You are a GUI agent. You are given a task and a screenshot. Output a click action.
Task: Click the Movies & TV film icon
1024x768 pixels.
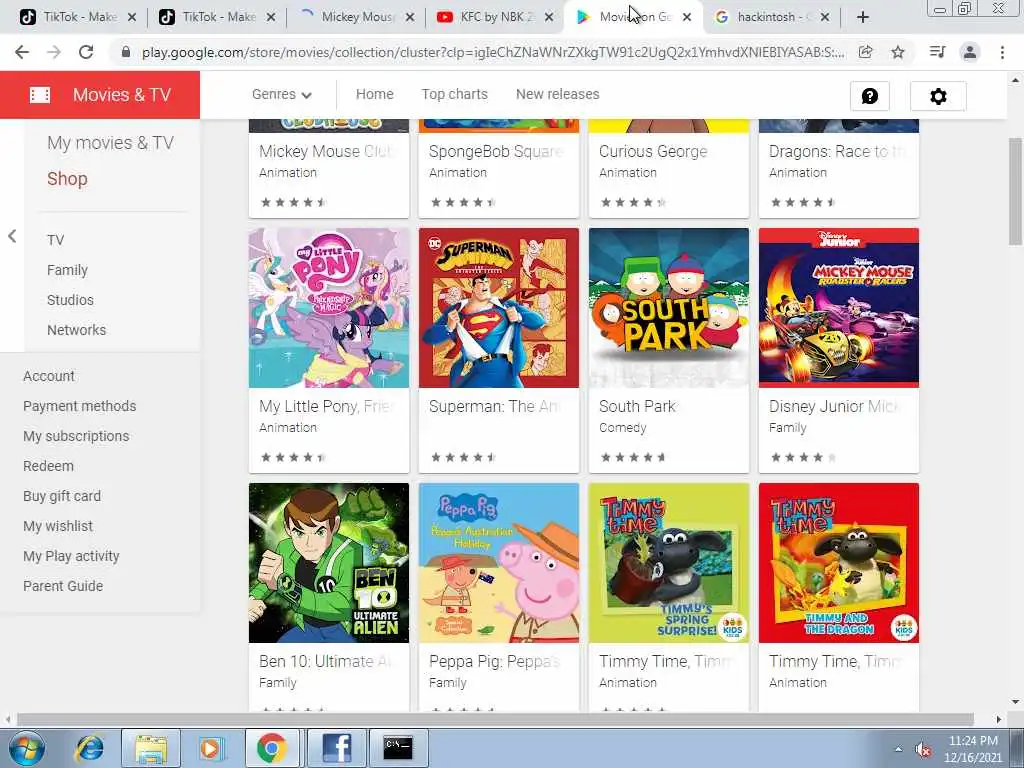click(x=40, y=95)
